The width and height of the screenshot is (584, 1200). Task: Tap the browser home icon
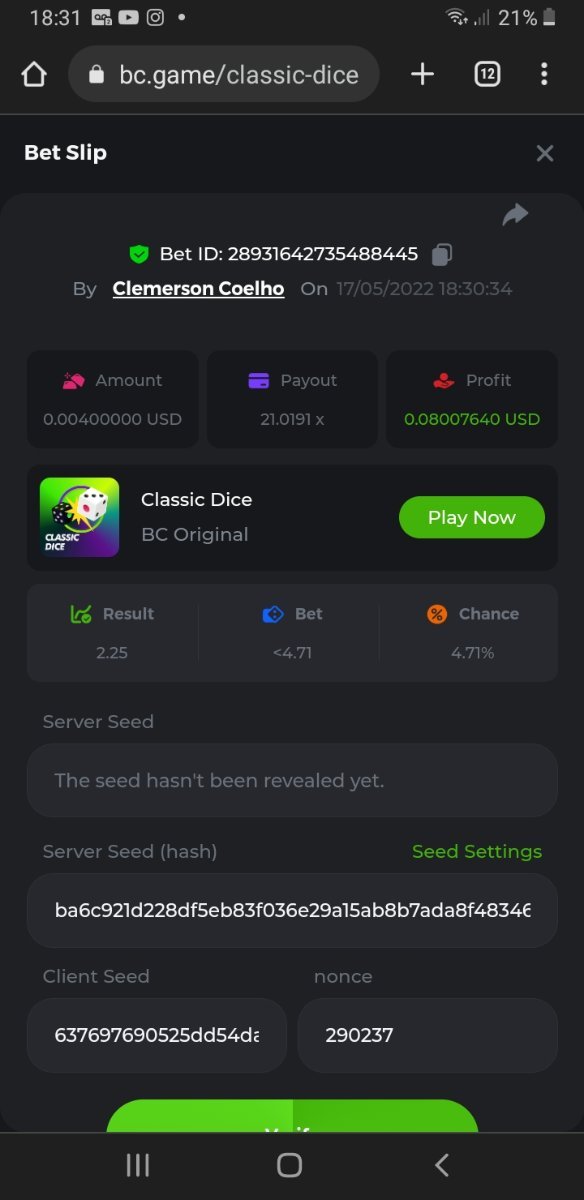(34, 75)
